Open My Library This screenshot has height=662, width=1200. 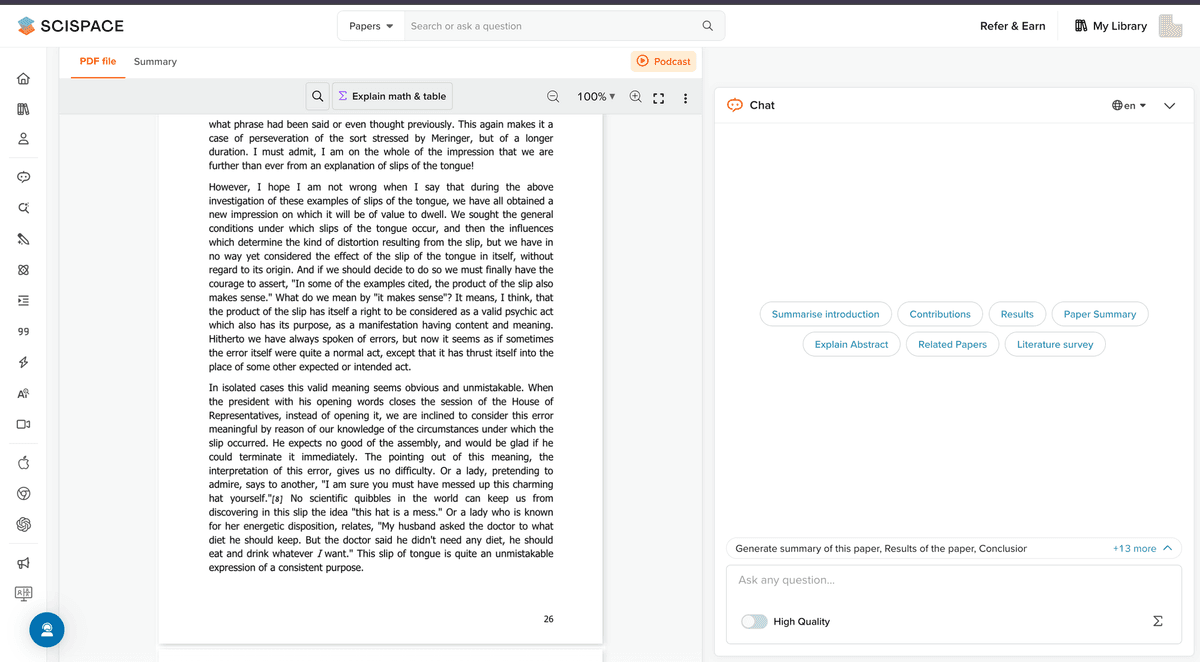pos(1110,26)
